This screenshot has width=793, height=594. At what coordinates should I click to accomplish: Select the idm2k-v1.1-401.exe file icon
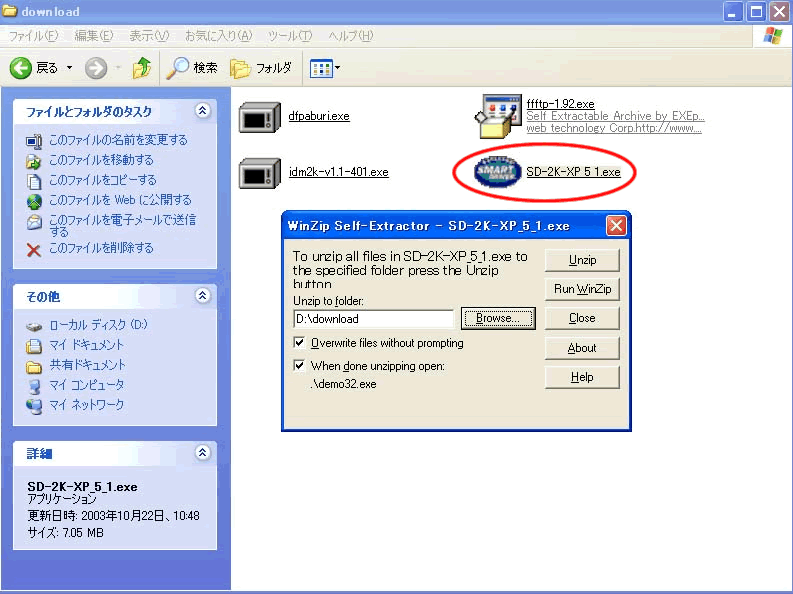259,173
